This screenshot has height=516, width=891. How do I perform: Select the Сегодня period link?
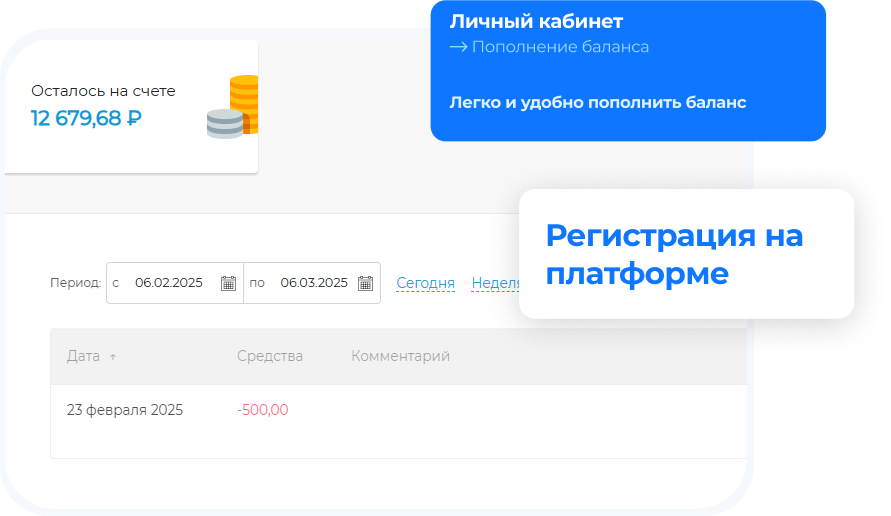[x=425, y=283]
